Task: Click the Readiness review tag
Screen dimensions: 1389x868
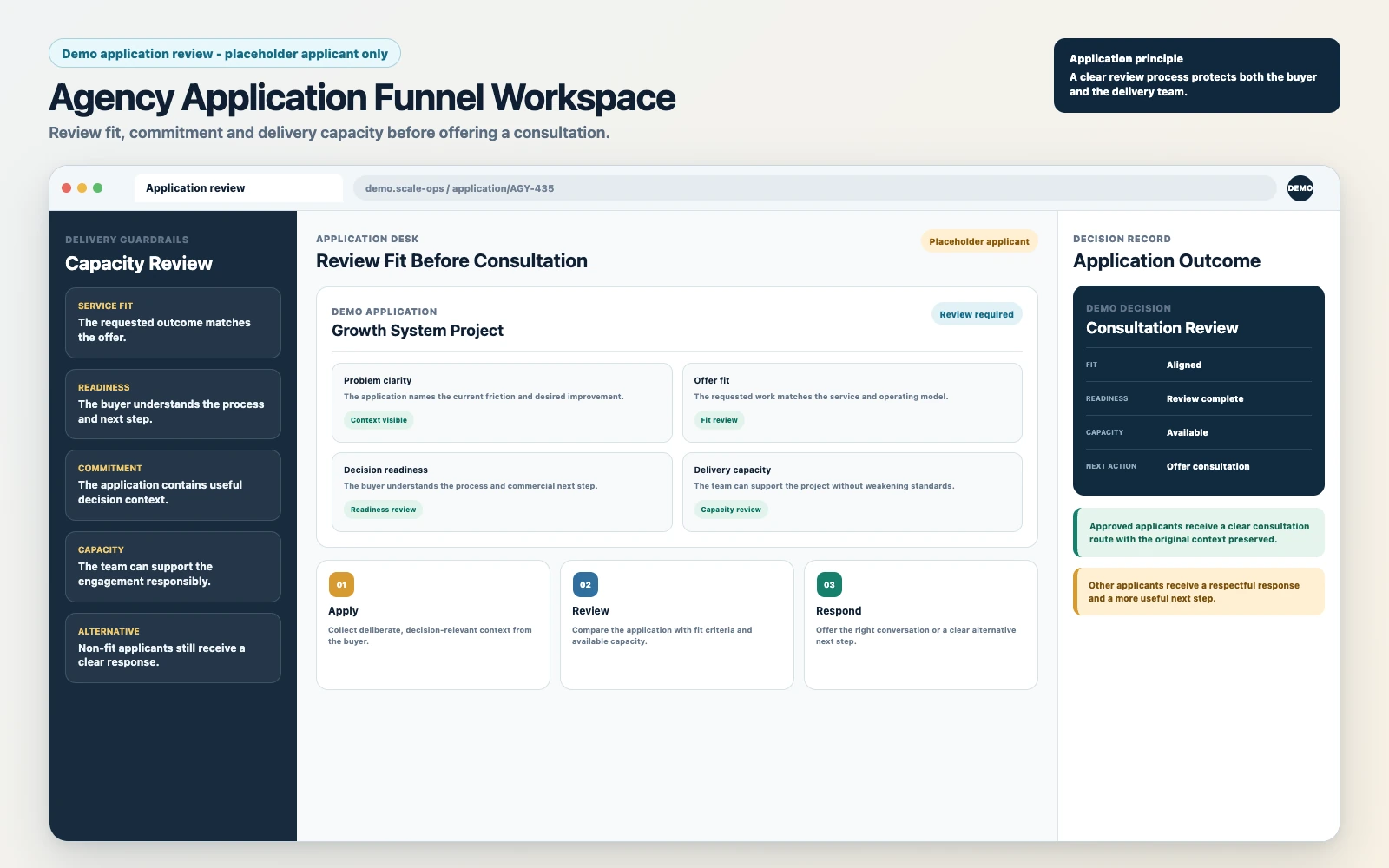Action: pos(383,510)
